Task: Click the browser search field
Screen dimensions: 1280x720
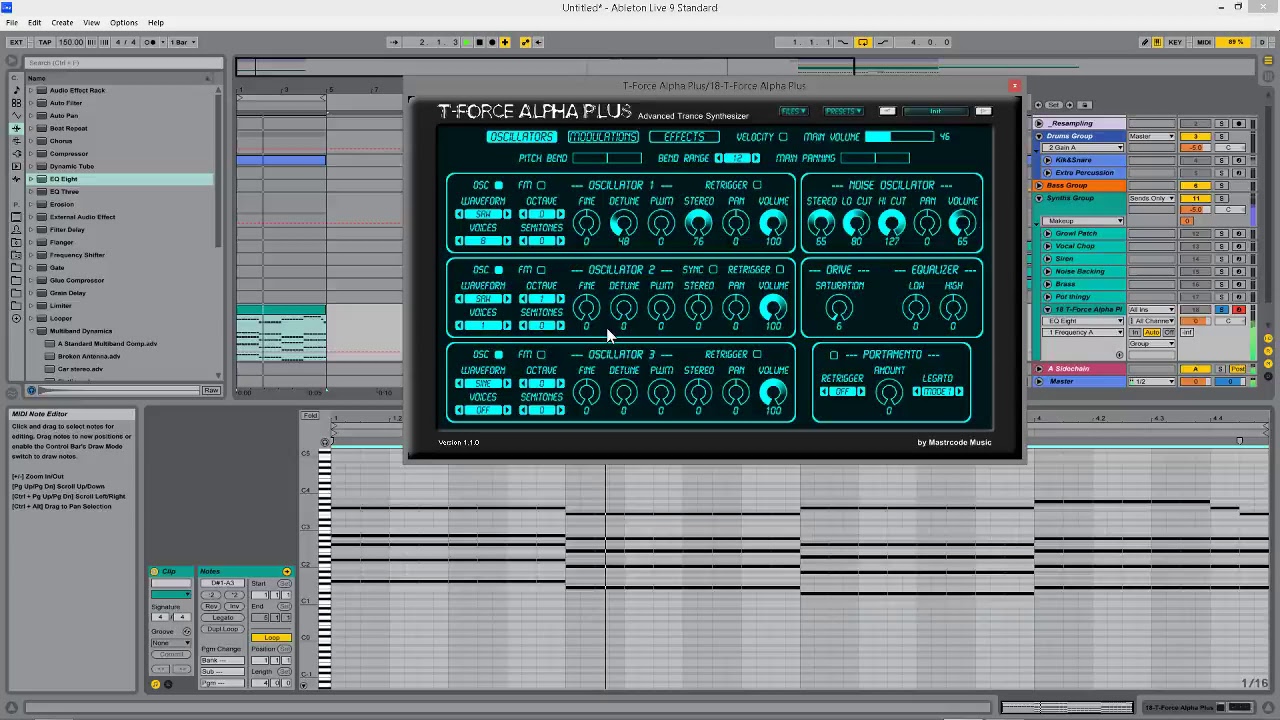Action: point(122,63)
